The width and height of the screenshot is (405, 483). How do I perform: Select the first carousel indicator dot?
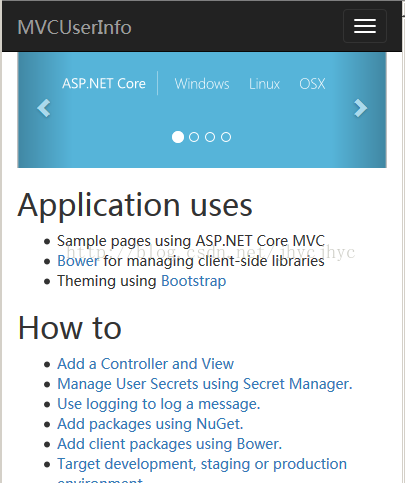pyautogui.click(x=178, y=137)
